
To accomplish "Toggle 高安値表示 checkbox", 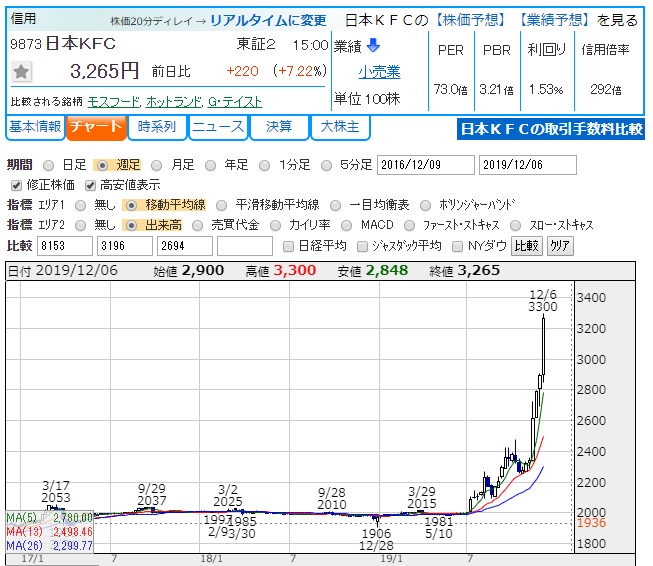I will click(x=90, y=185).
